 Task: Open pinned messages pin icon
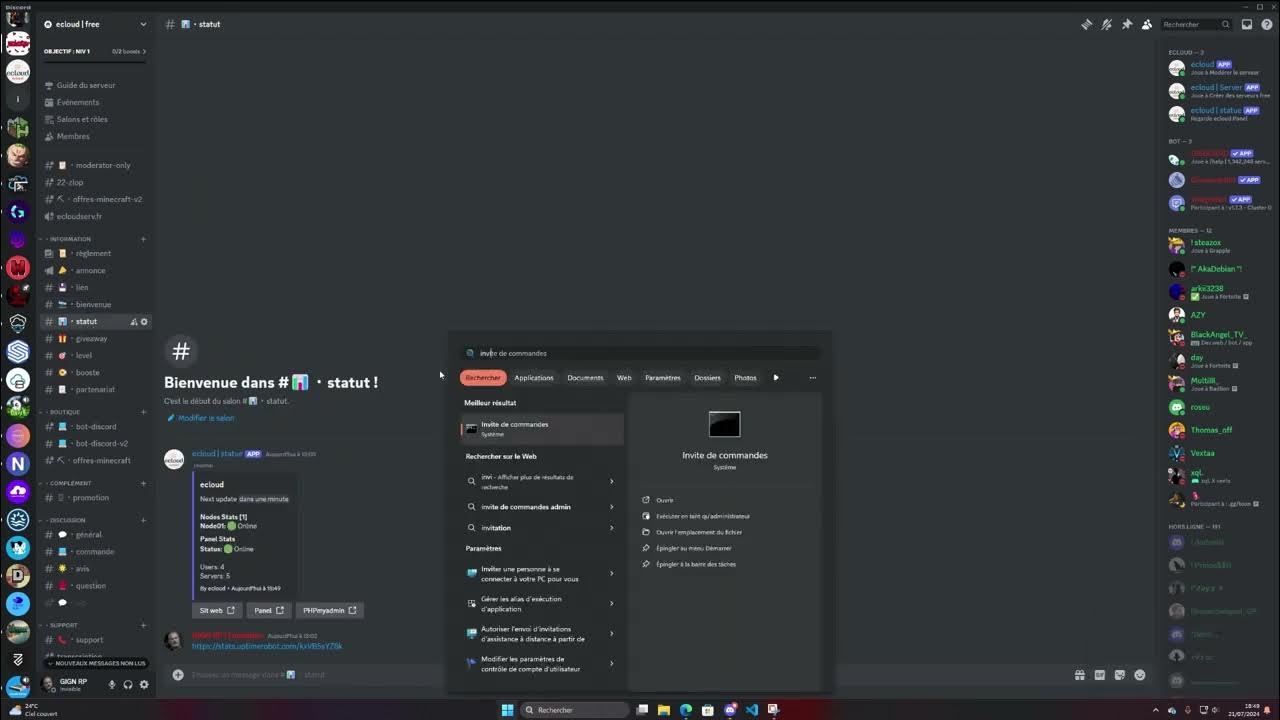(x=1127, y=24)
